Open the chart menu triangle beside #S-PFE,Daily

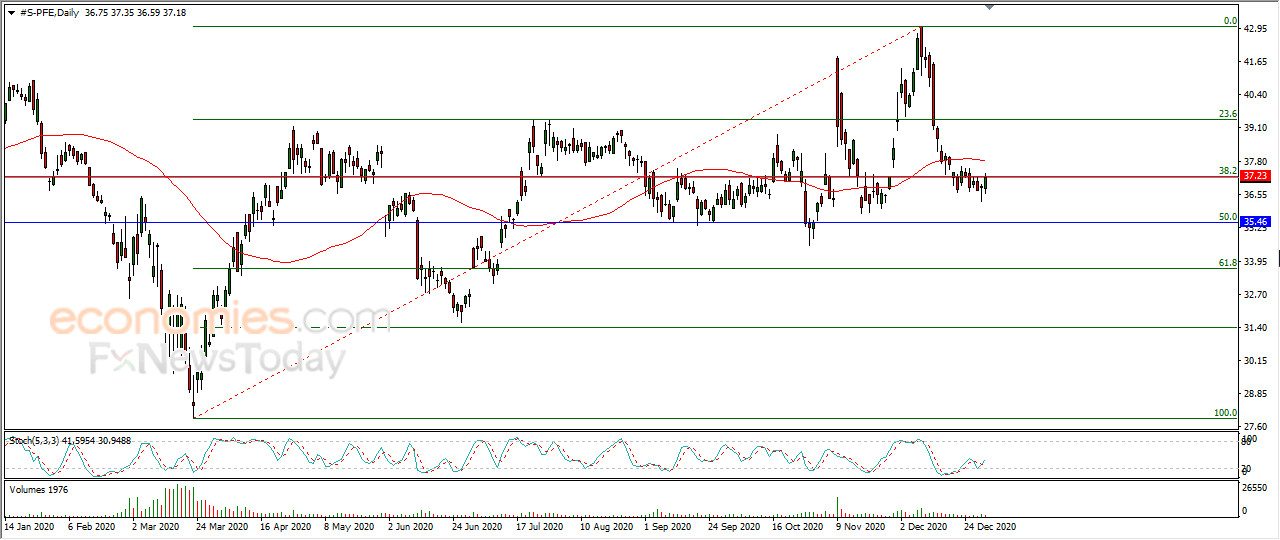click(10, 12)
